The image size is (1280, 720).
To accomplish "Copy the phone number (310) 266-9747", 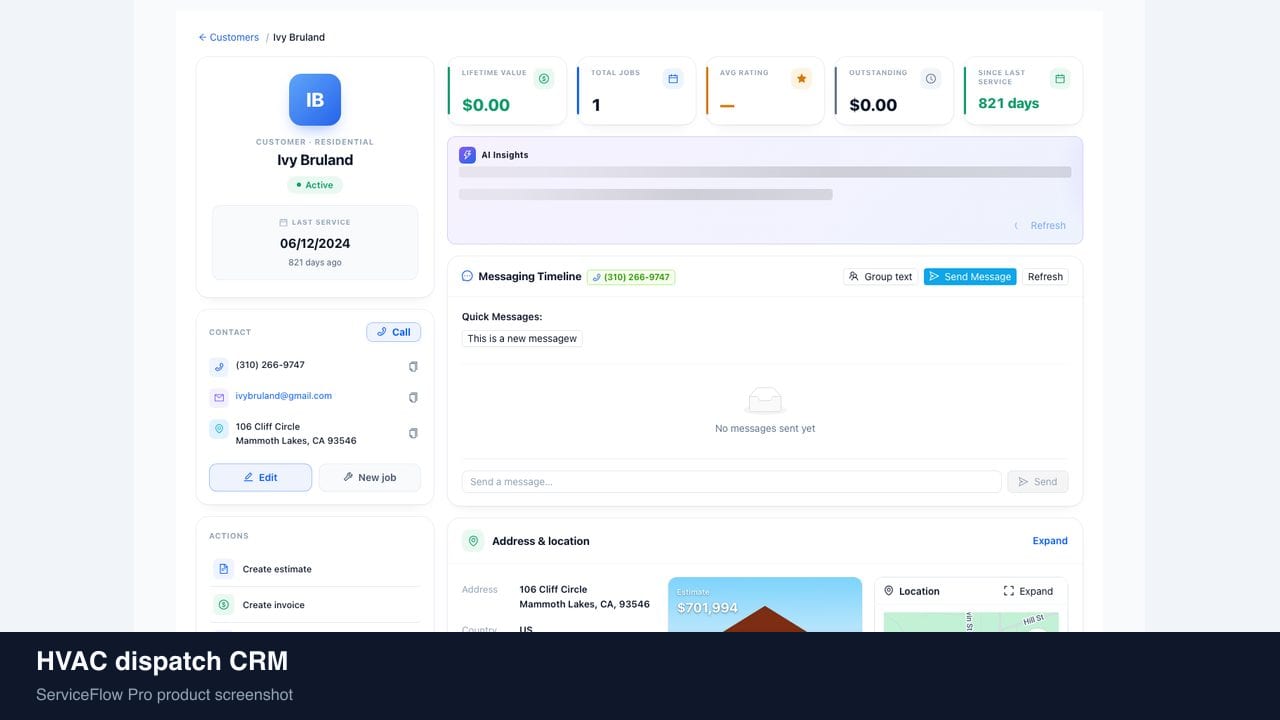I will [413, 367].
